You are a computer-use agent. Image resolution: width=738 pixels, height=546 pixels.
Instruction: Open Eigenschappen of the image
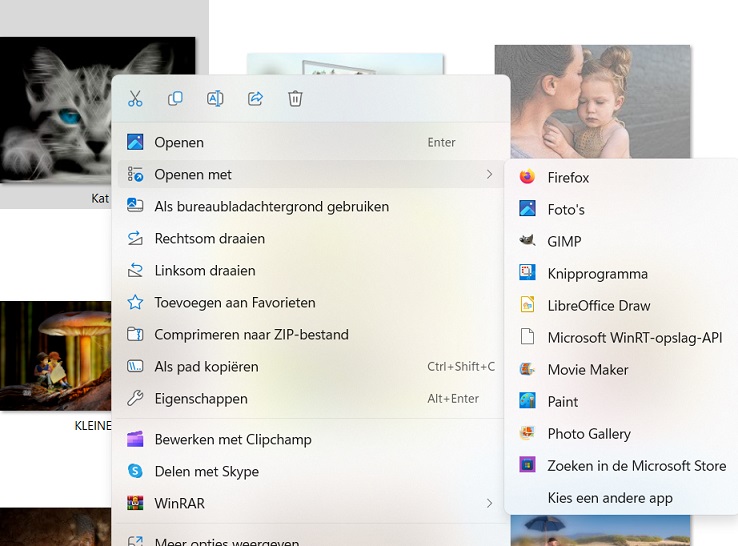coord(200,399)
